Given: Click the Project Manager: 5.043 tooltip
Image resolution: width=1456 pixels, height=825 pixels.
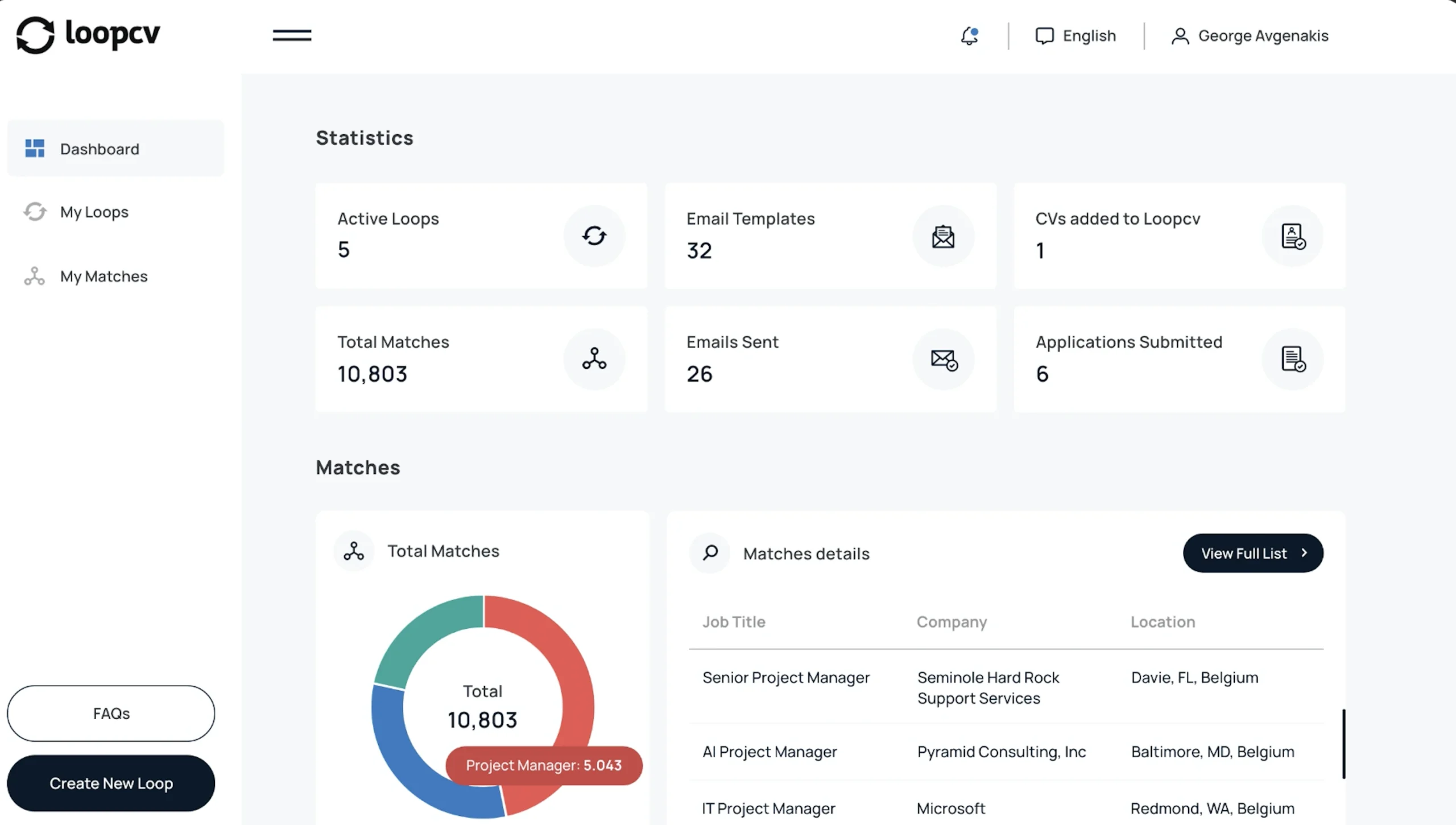Looking at the screenshot, I should point(544,765).
